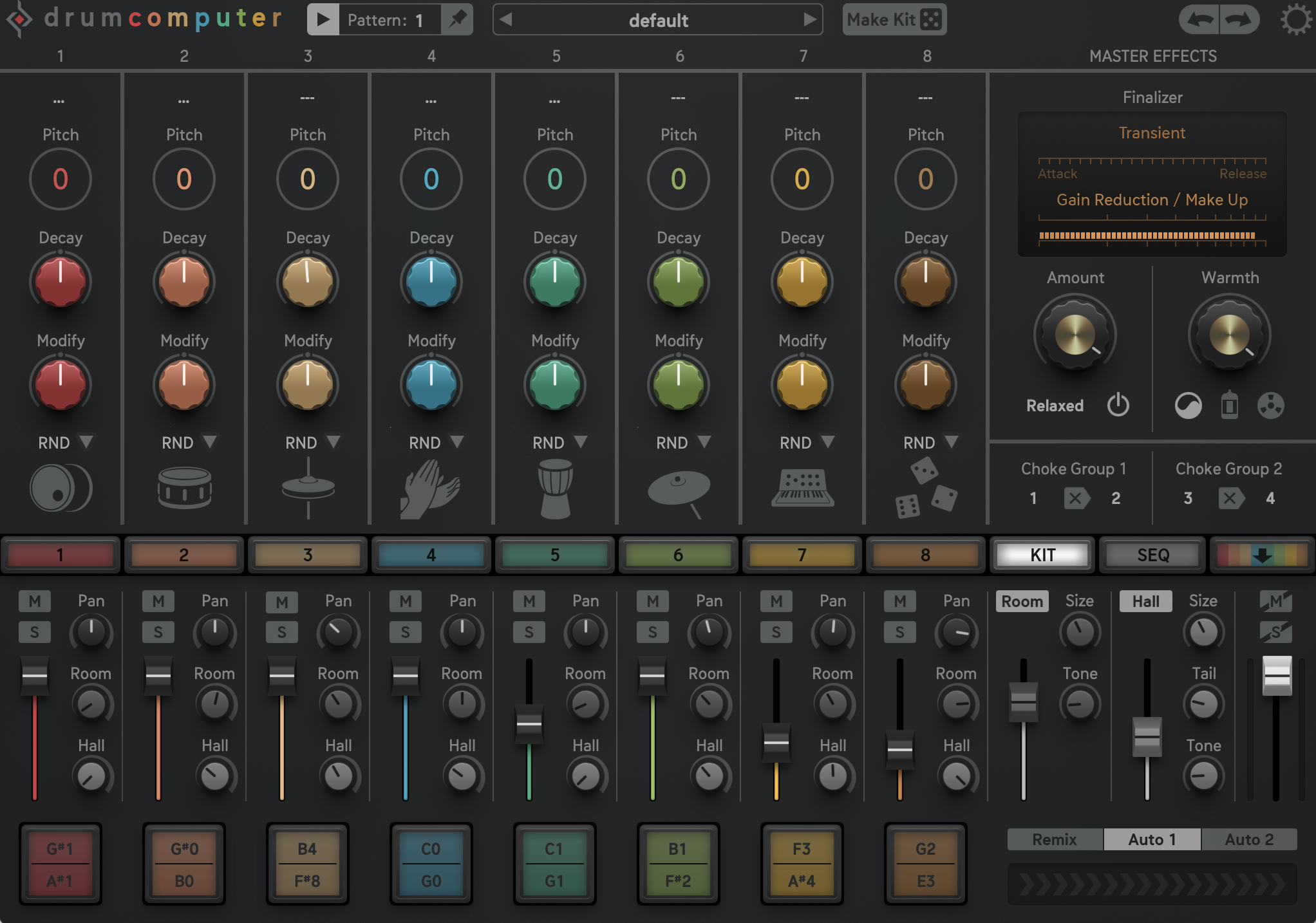Viewport: 1316px width, 923px height.
Task: Go to the previous preset with the left arrow
Action: [x=506, y=19]
